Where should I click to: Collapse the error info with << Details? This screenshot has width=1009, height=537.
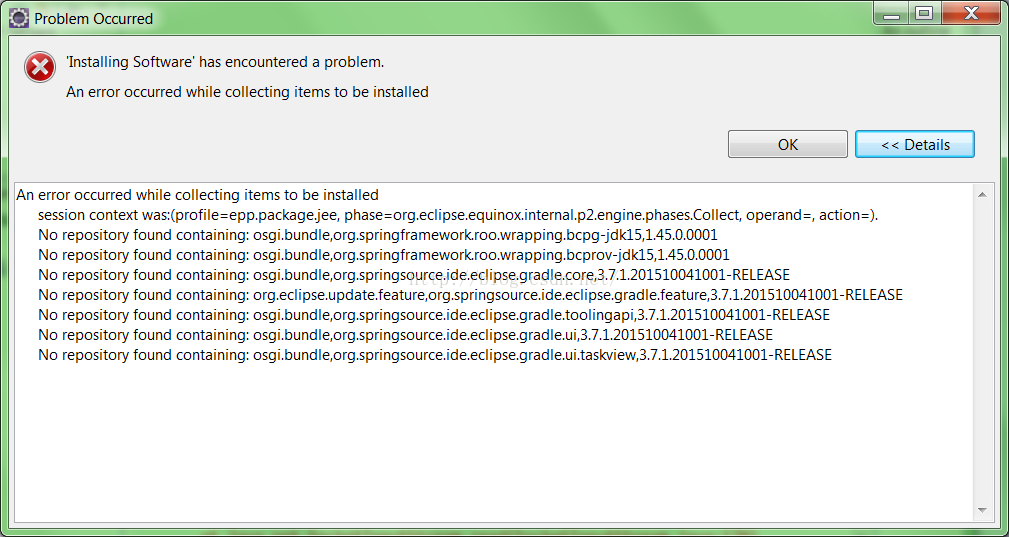[914, 144]
